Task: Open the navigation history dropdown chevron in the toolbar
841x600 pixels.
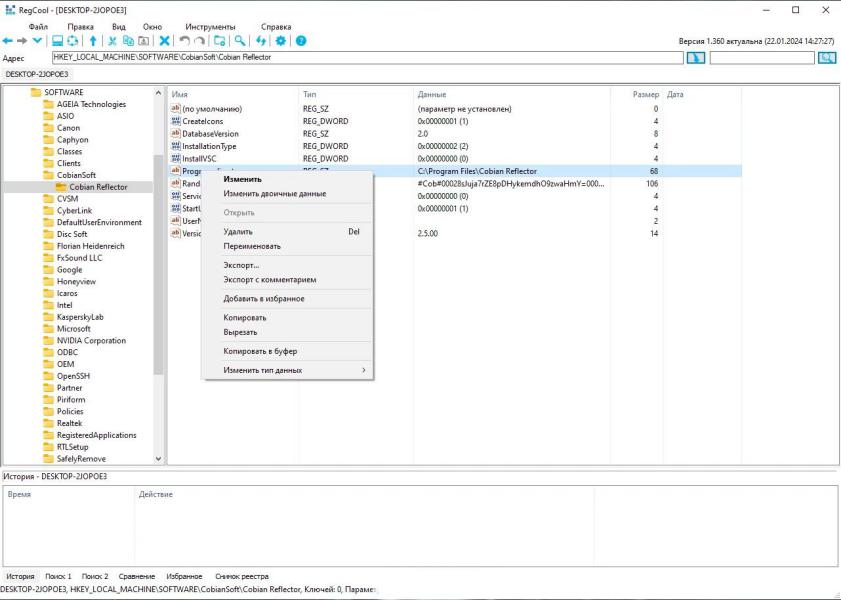Action: (37, 41)
